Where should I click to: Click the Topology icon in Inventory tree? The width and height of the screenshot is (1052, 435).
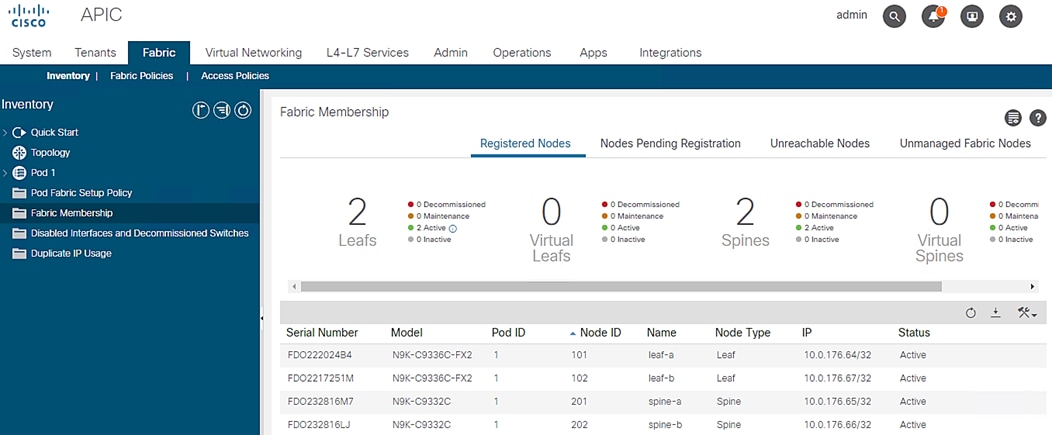pos(19,153)
